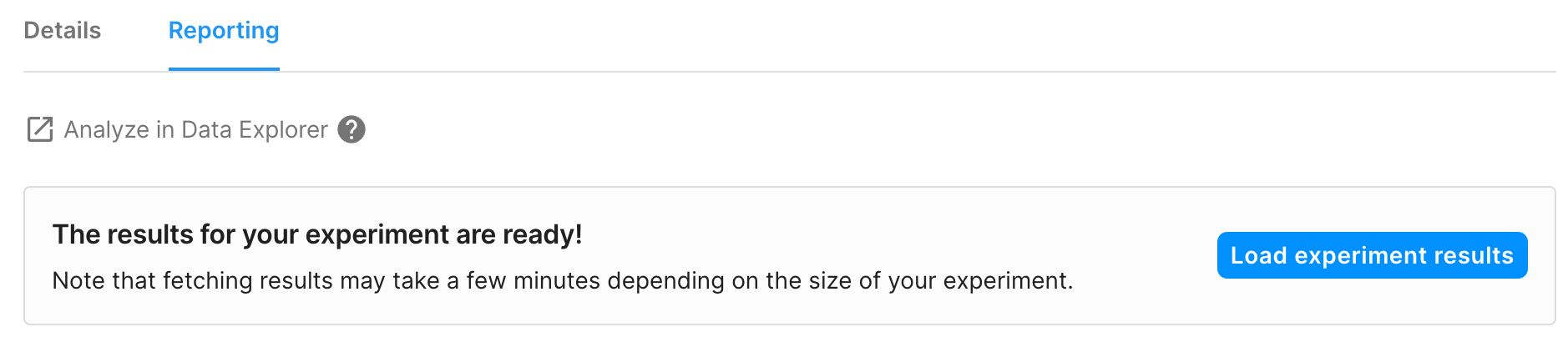Viewport: 1568px width, 337px height.
Task: Fetch results with the blue button
Action: coord(1372,255)
